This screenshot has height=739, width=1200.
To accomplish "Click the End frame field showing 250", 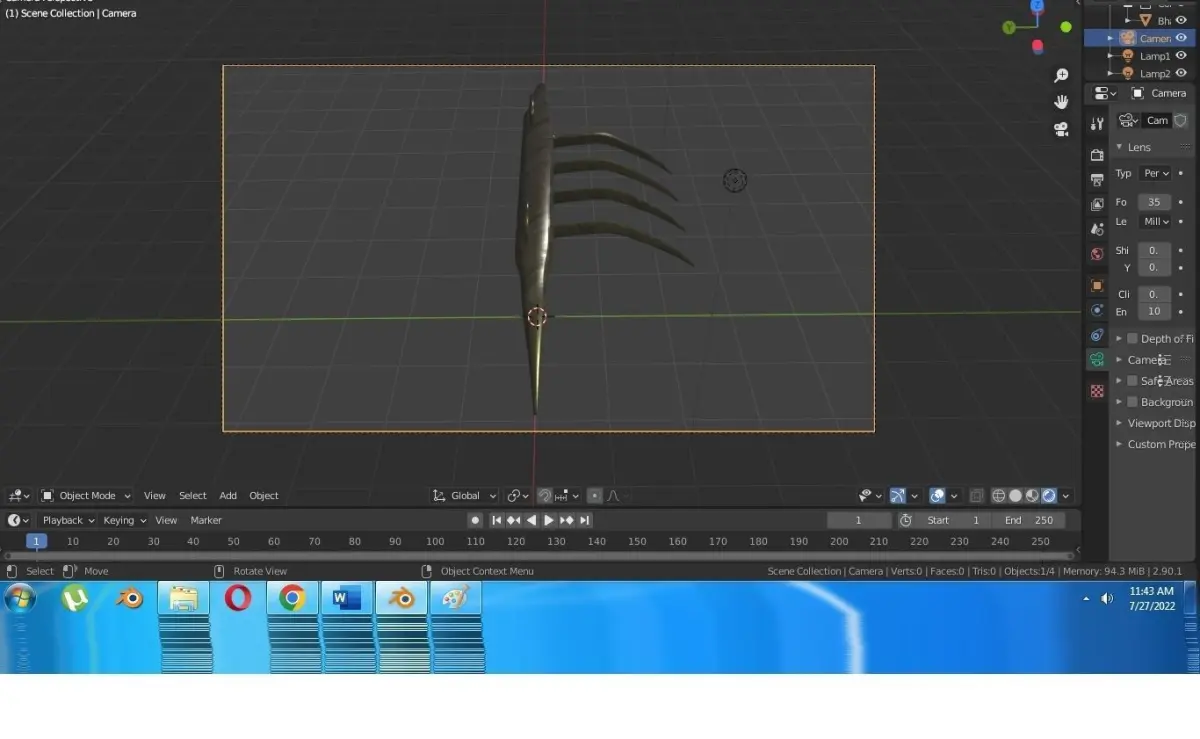I will [x=1029, y=520].
